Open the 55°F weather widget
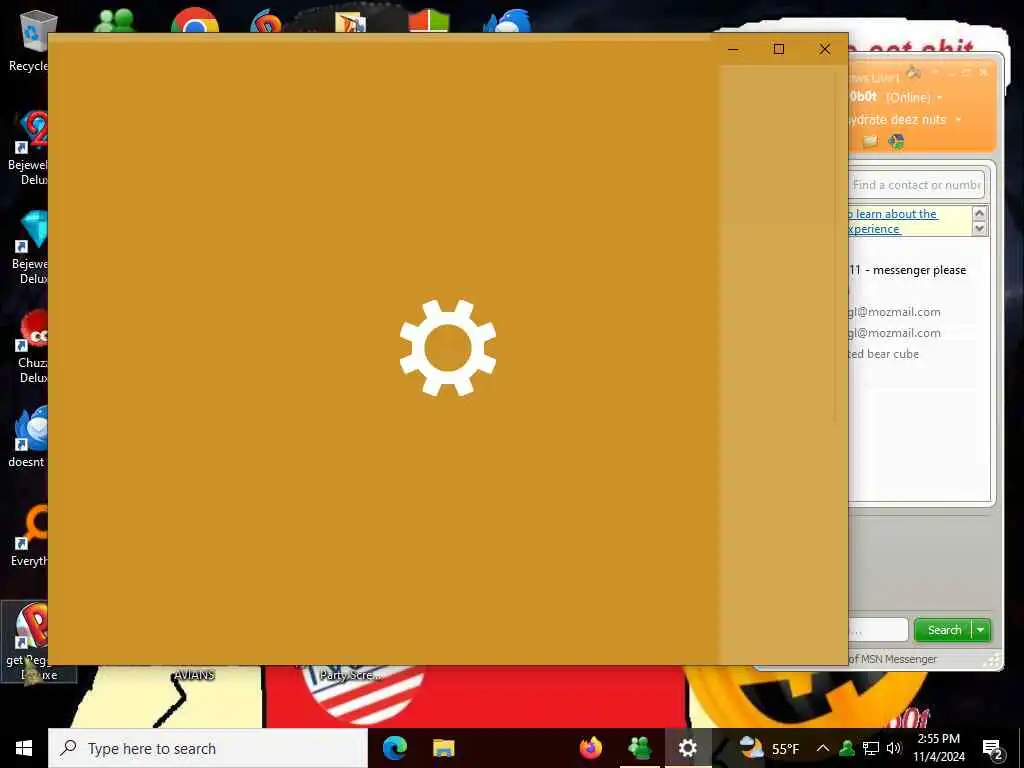The image size is (1024, 768). [x=769, y=748]
